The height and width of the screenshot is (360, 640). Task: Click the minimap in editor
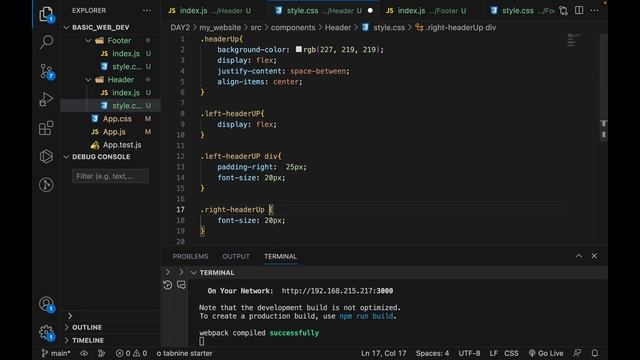575,40
